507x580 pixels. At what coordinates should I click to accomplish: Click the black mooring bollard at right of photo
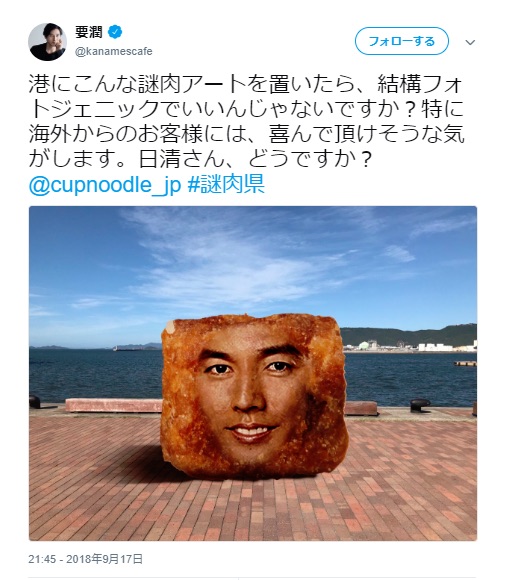pyautogui.click(x=420, y=405)
